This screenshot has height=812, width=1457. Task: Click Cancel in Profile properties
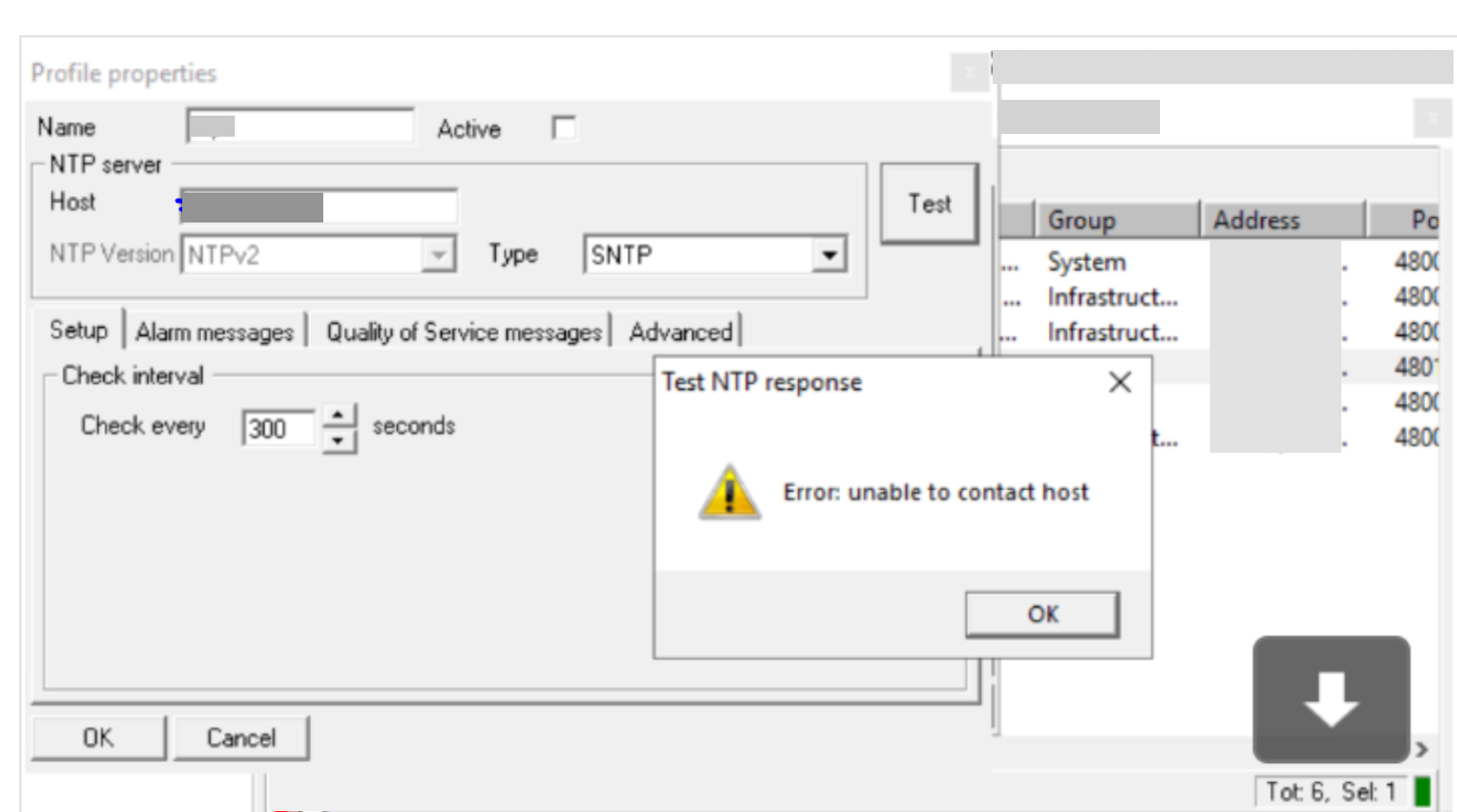coord(241,738)
